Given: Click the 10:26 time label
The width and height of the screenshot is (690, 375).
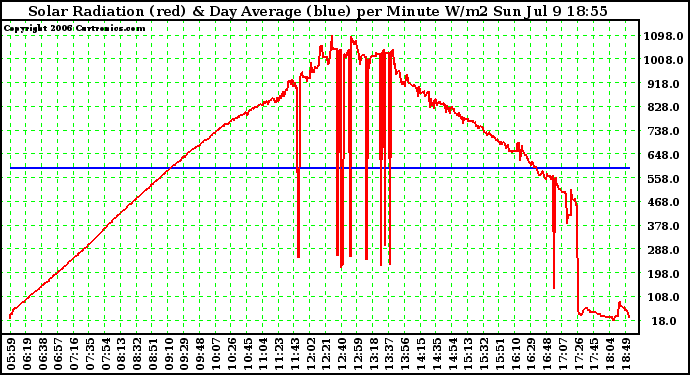Looking at the screenshot, I should coord(232,354).
